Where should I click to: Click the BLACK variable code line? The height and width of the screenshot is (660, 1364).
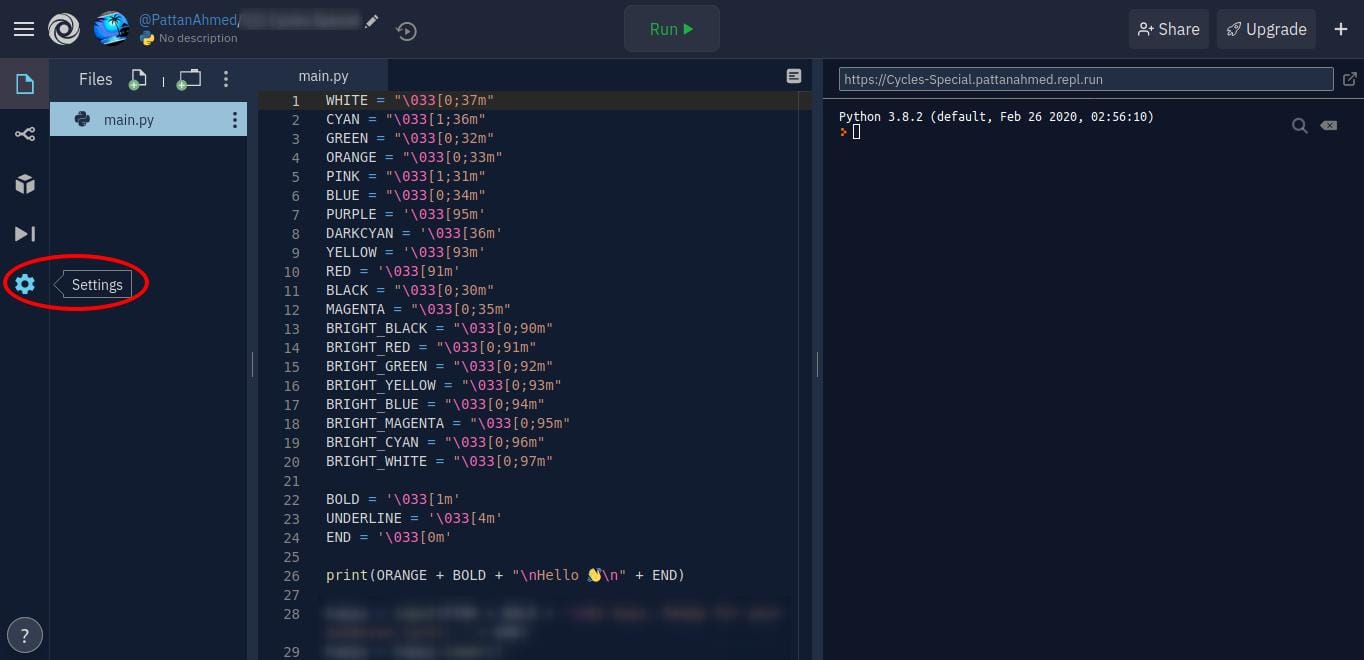click(x=410, y=291)
